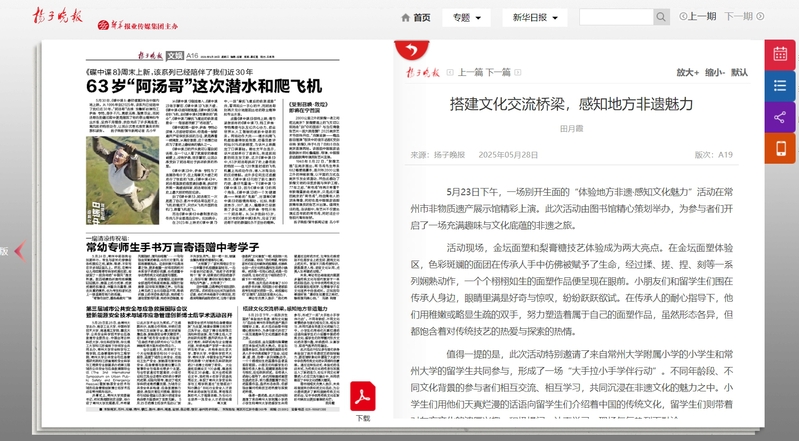Click the 版次：A19 label
The height and width of the screenshot is (441, 799).
[713, 154]
